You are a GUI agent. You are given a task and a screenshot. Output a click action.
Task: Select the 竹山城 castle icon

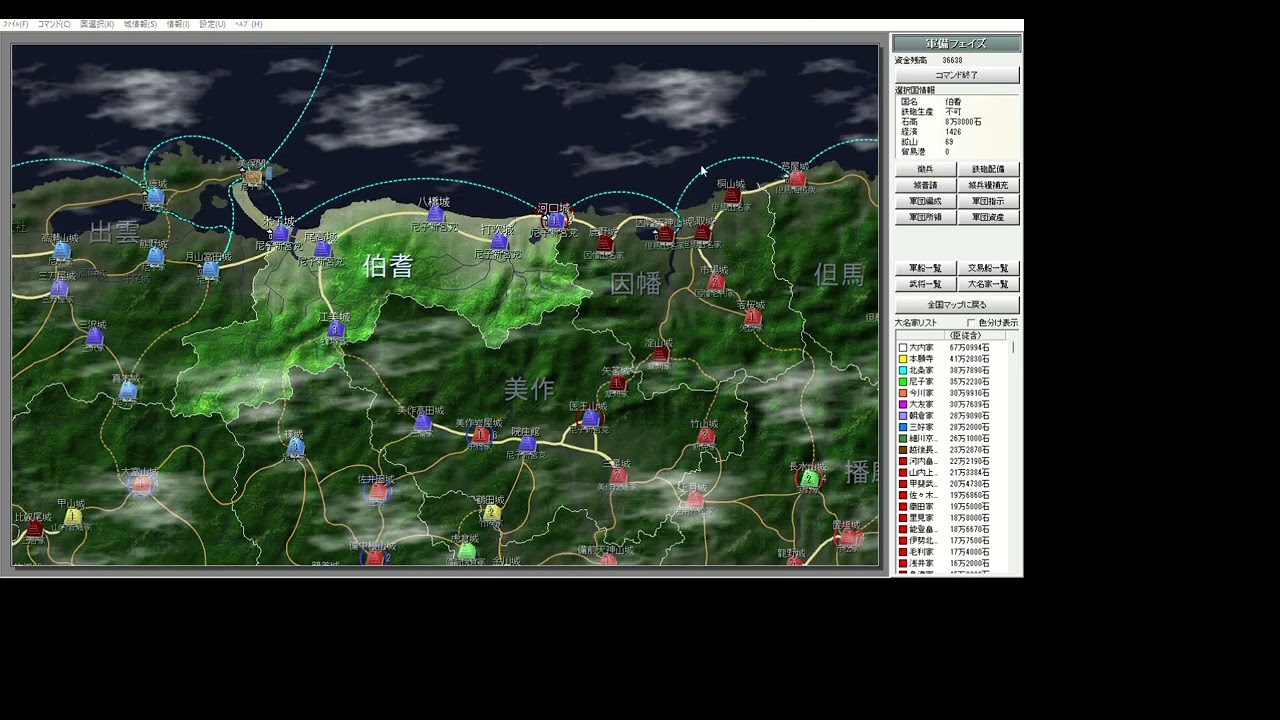[x=706, y=436]
